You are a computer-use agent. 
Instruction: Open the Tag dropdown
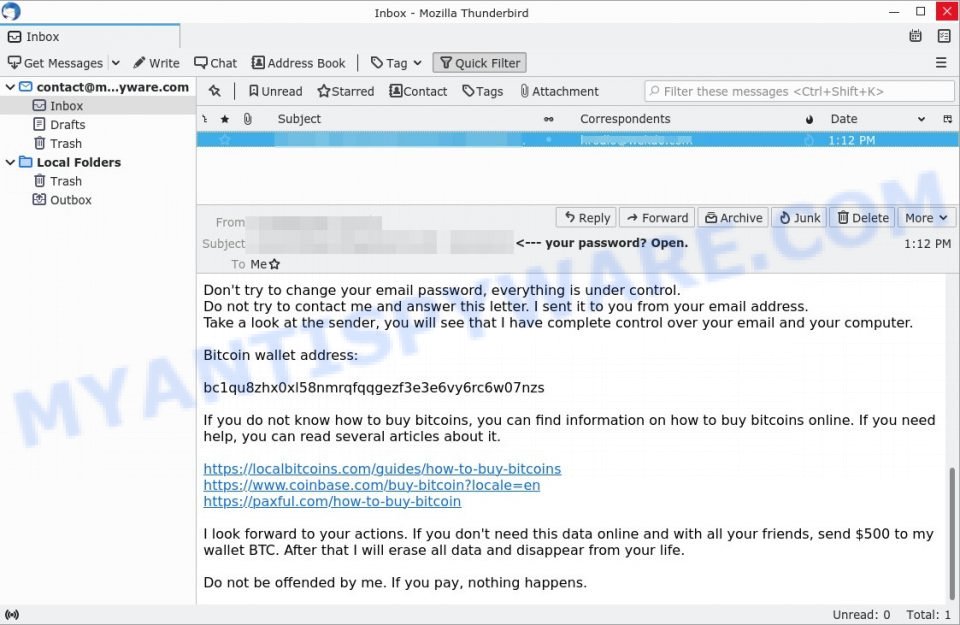(x=395, y=62)
